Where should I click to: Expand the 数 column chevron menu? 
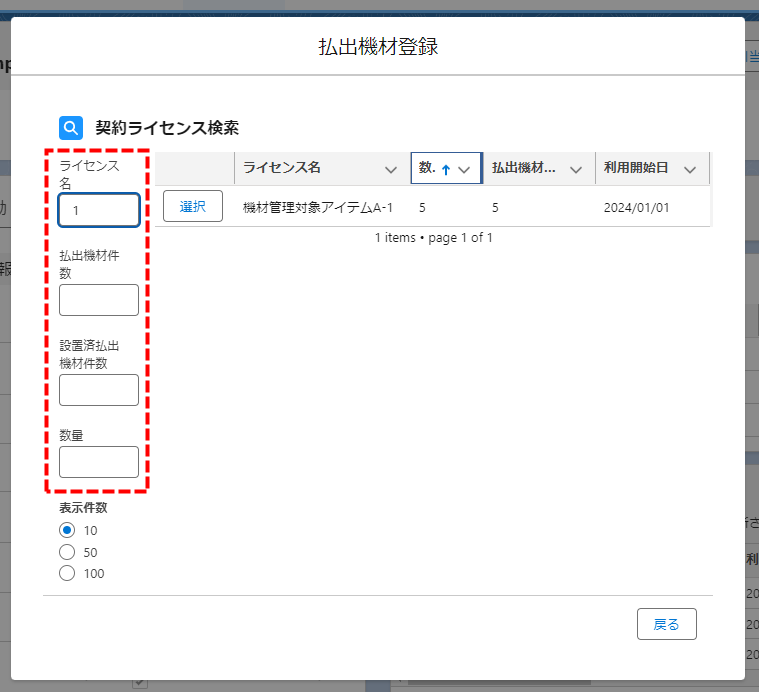click(x=464, y=169)
